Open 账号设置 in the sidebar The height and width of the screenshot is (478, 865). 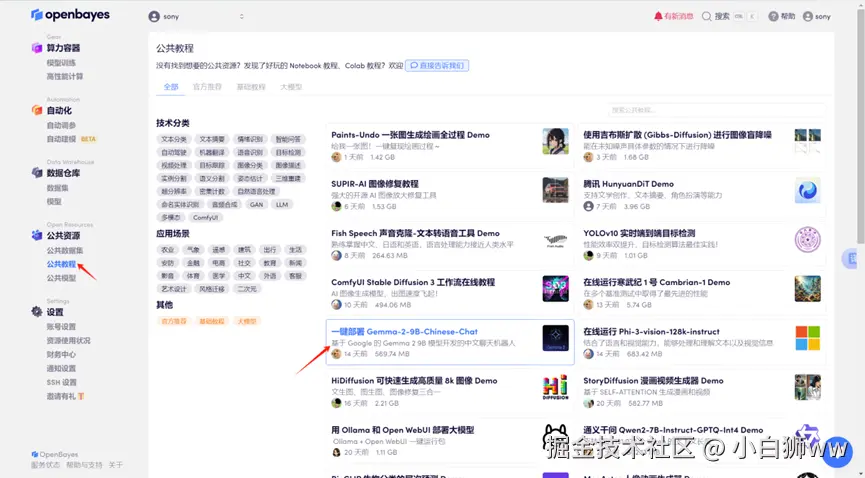61,327
